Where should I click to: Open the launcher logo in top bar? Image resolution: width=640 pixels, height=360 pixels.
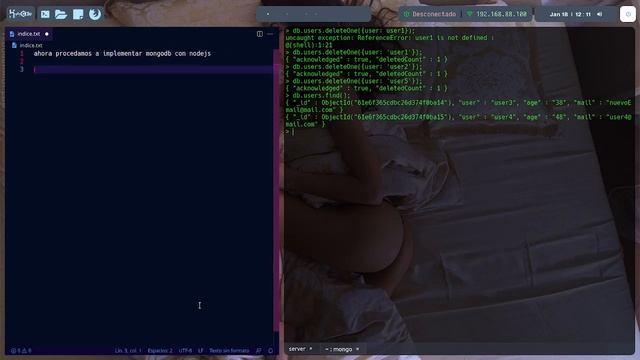click(20, 14)
